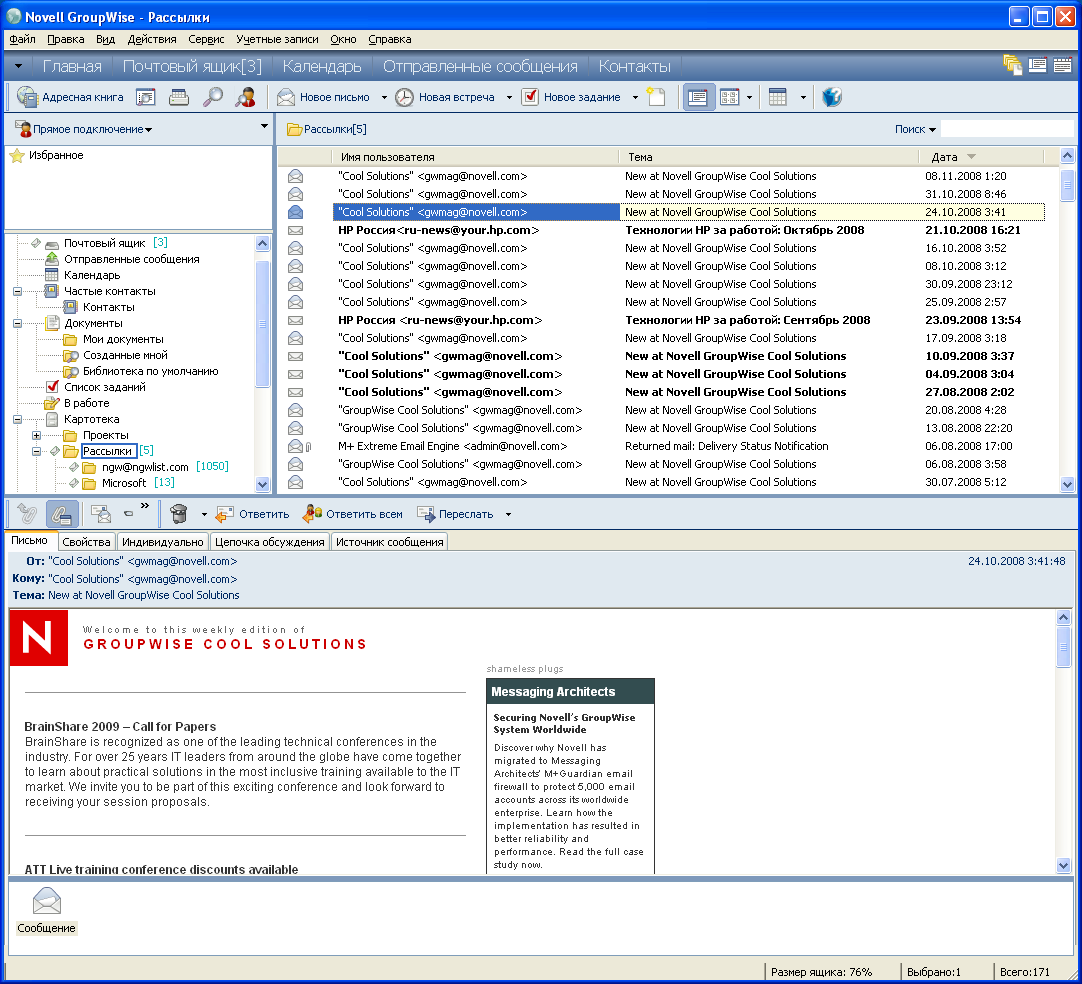Click the paperclip arrow attachment icon
1082x984 pixels.
pyautogui.click(x=27, y=513)
